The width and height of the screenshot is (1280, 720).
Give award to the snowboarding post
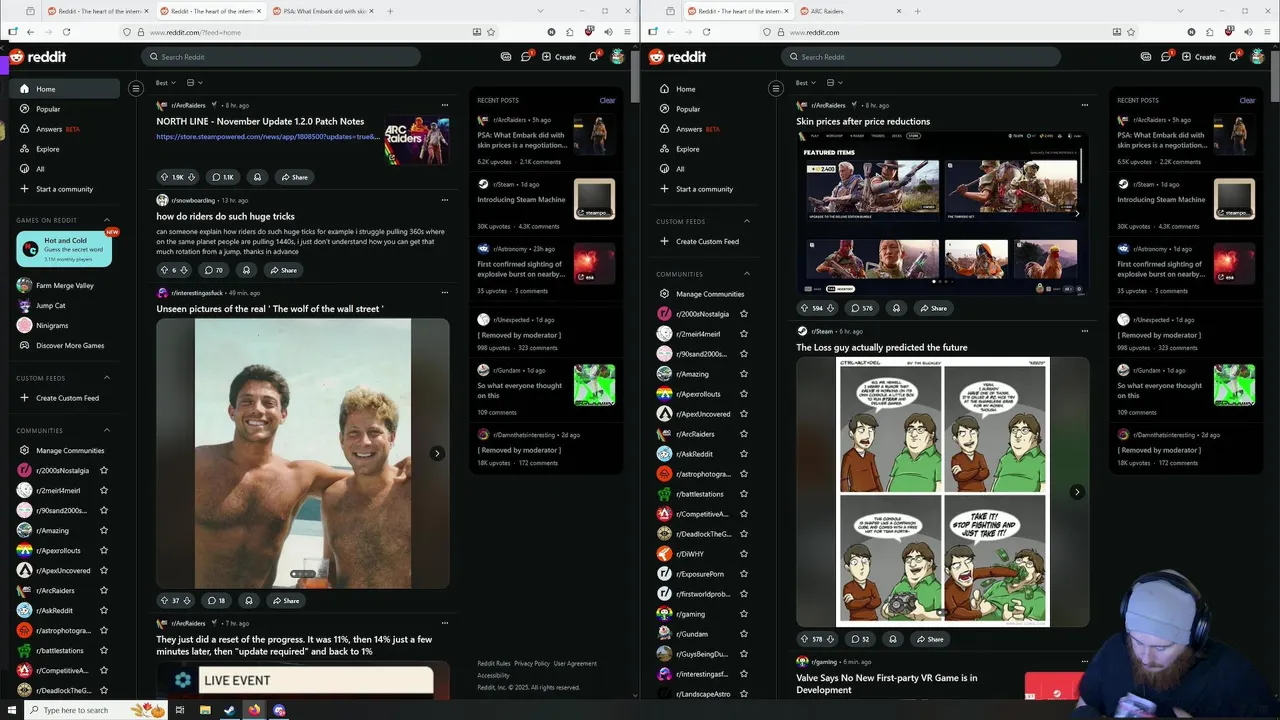pos(246,270)
